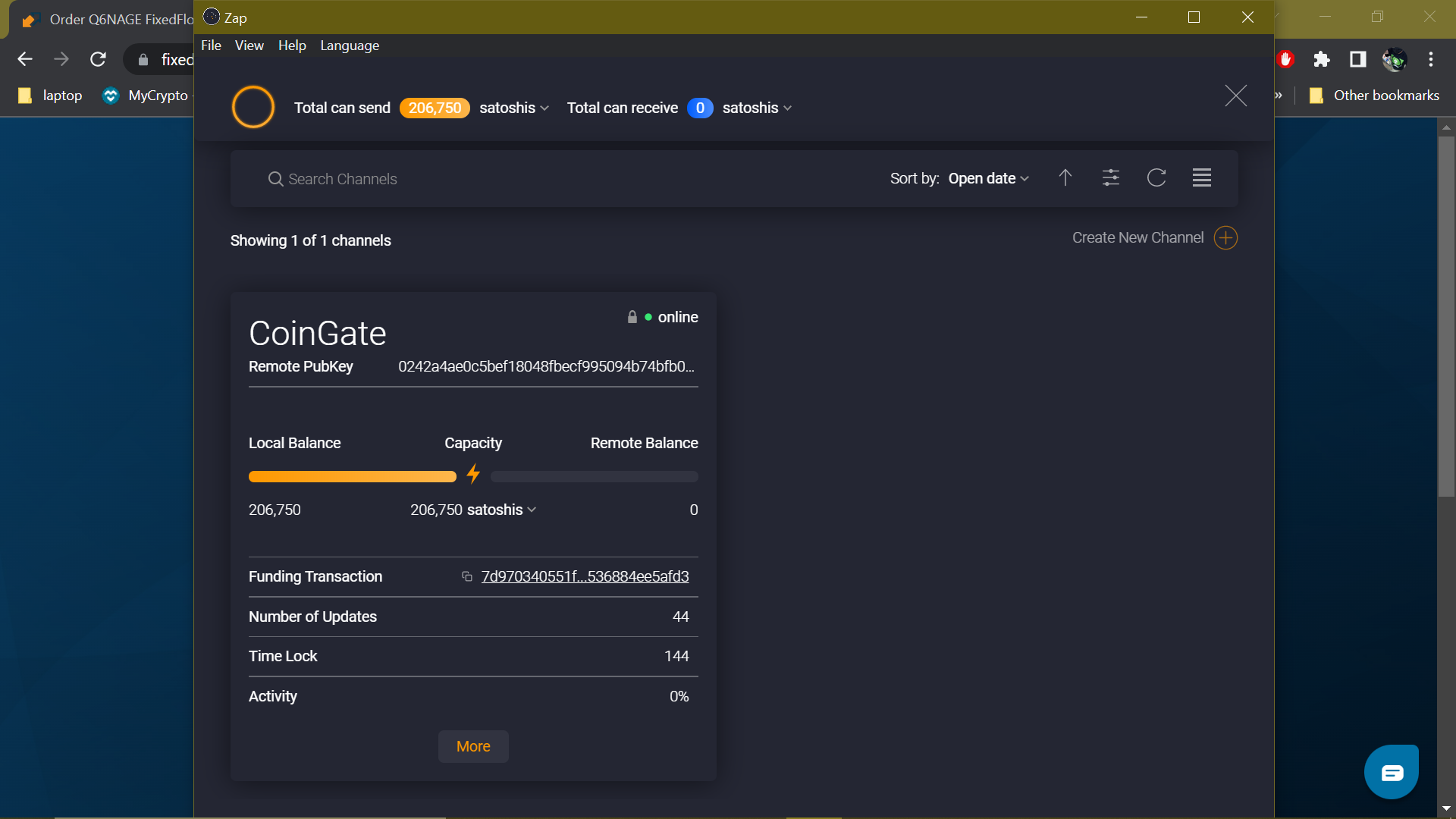1456x819 pixels.
Task: Open Chrome profile avatar
Action: coord(1394,59)
